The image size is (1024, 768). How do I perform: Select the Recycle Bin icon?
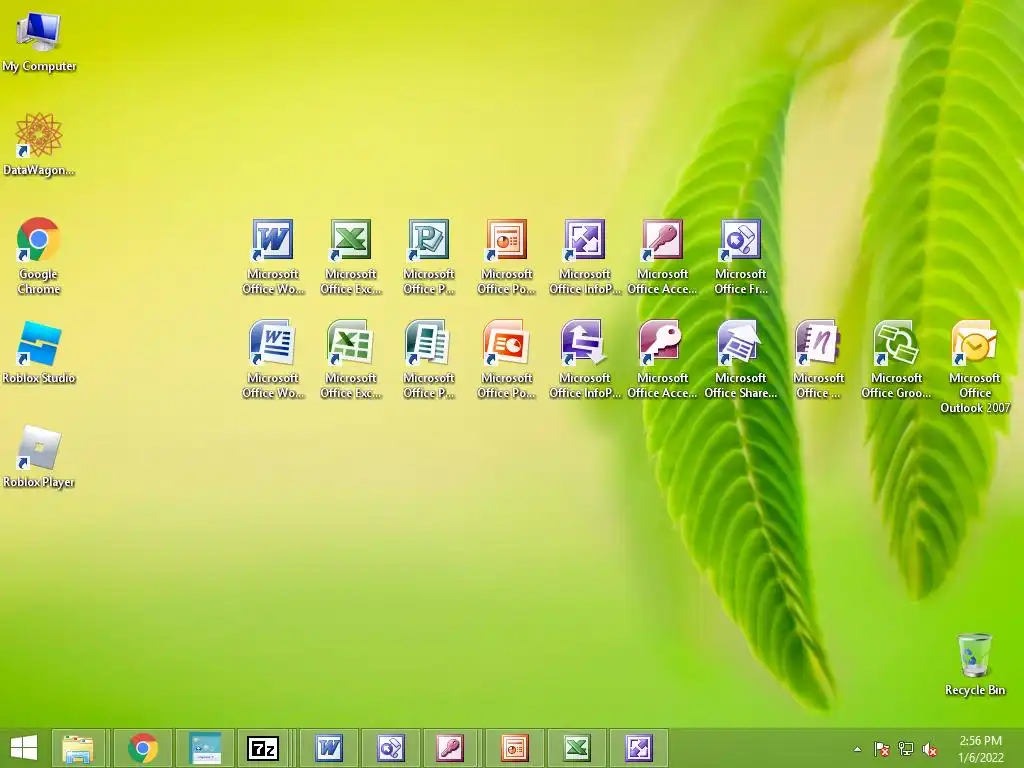[x=975, y=664]
